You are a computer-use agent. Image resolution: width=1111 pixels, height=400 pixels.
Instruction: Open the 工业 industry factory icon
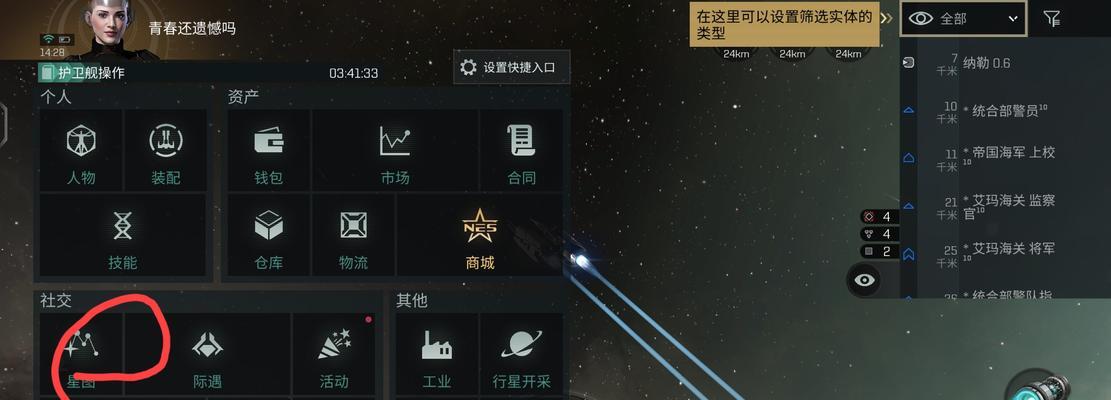click(436, 354)
